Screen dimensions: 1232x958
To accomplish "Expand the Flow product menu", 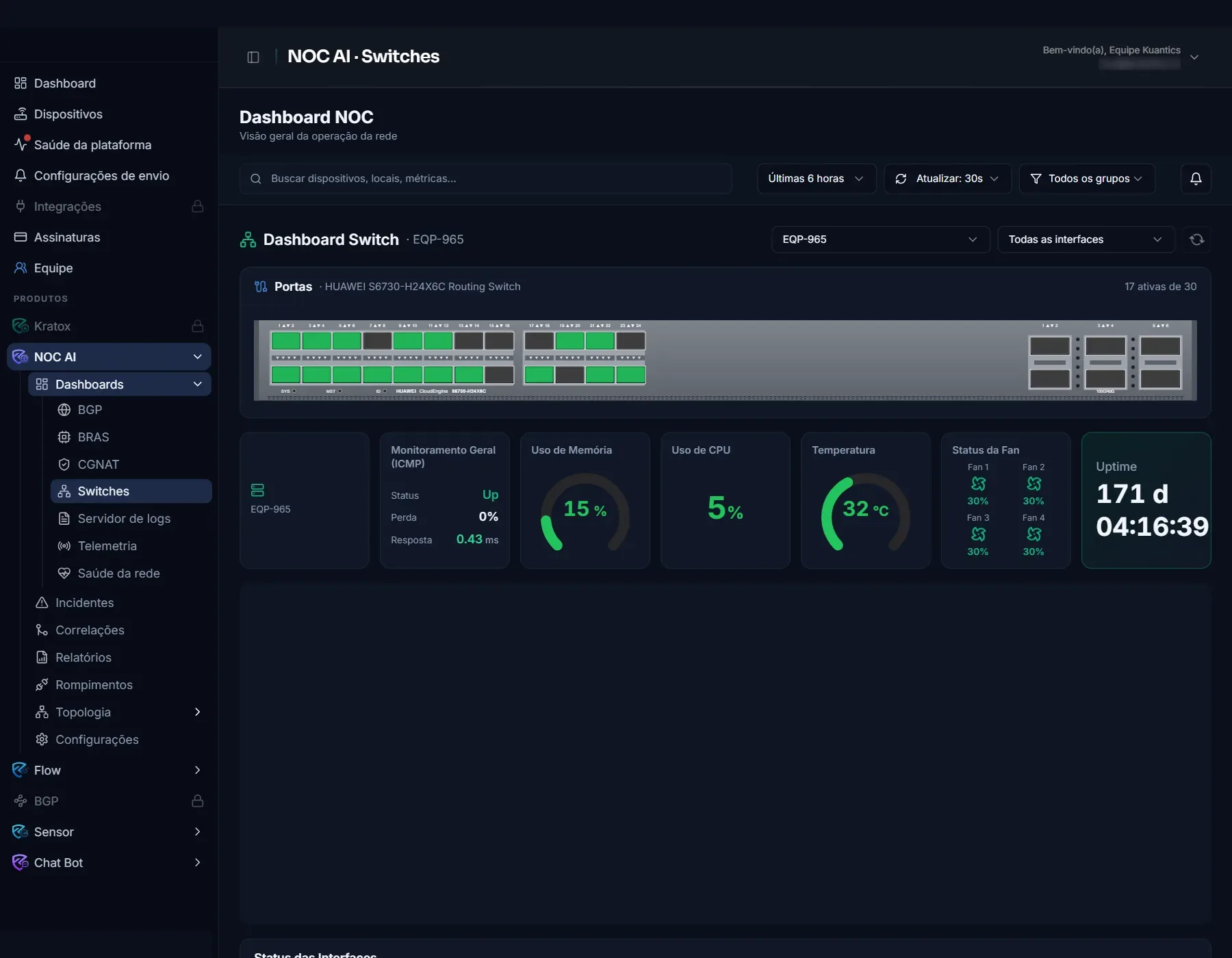I will [198, 771].
